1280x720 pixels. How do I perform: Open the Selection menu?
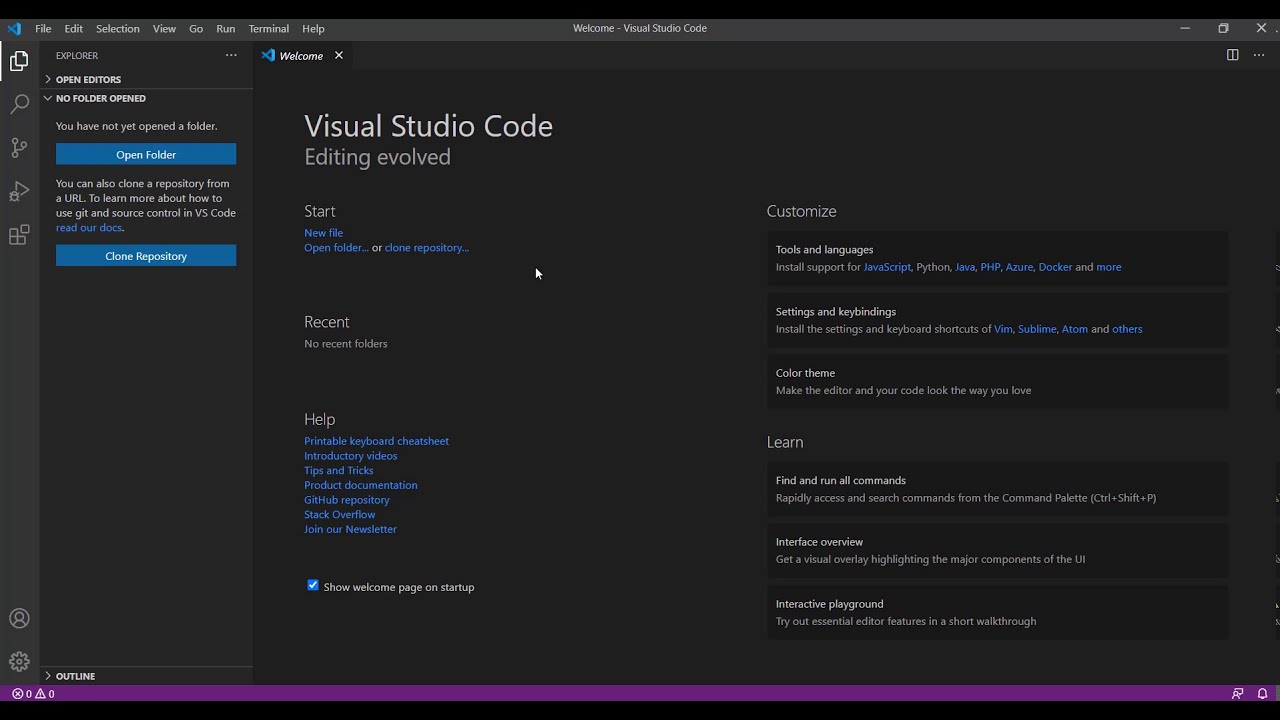tap(118, 28)
